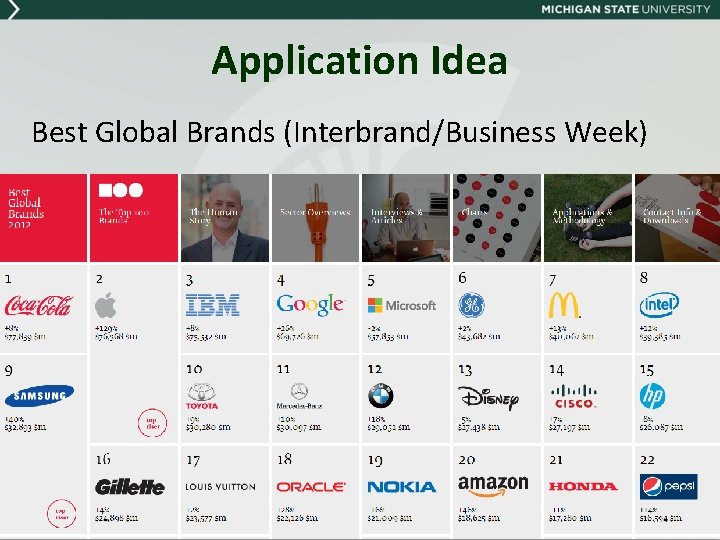Click the Amazon logo ranked 20
This screenshot has width=720, height=540.
[x=493, y=486]
